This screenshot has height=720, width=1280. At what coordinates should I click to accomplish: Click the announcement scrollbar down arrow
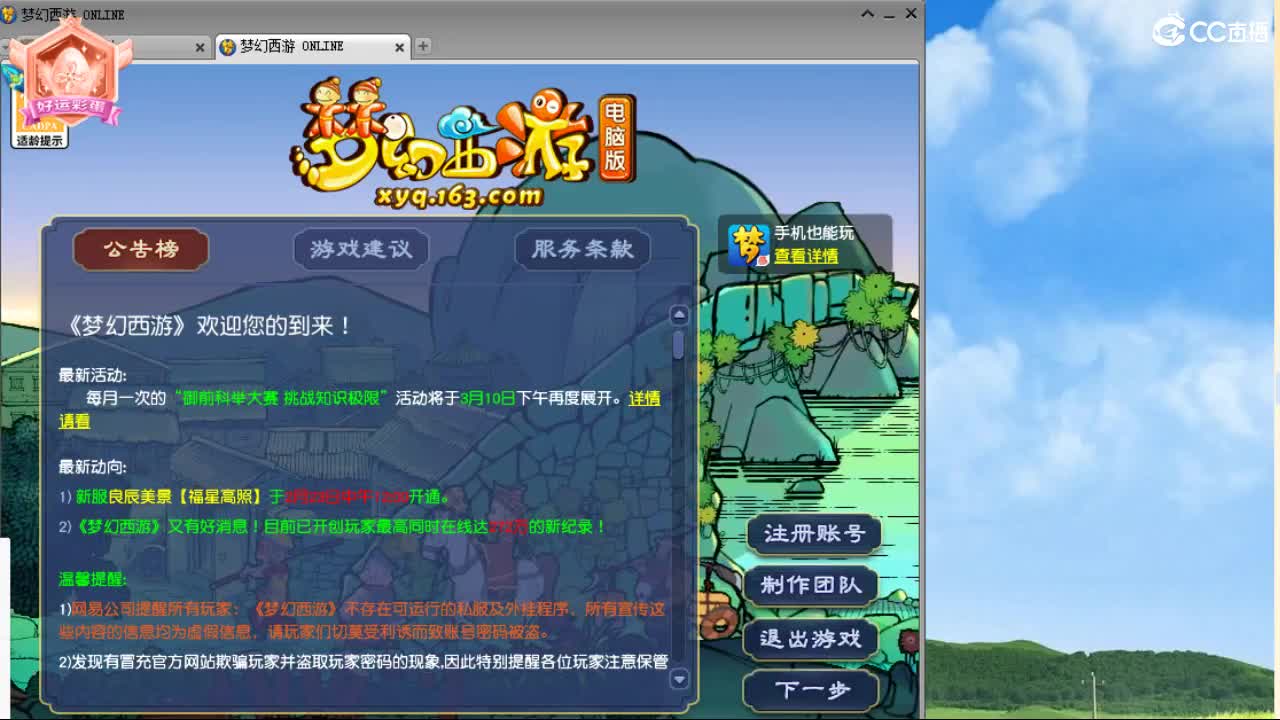click(x=681, y=680)
